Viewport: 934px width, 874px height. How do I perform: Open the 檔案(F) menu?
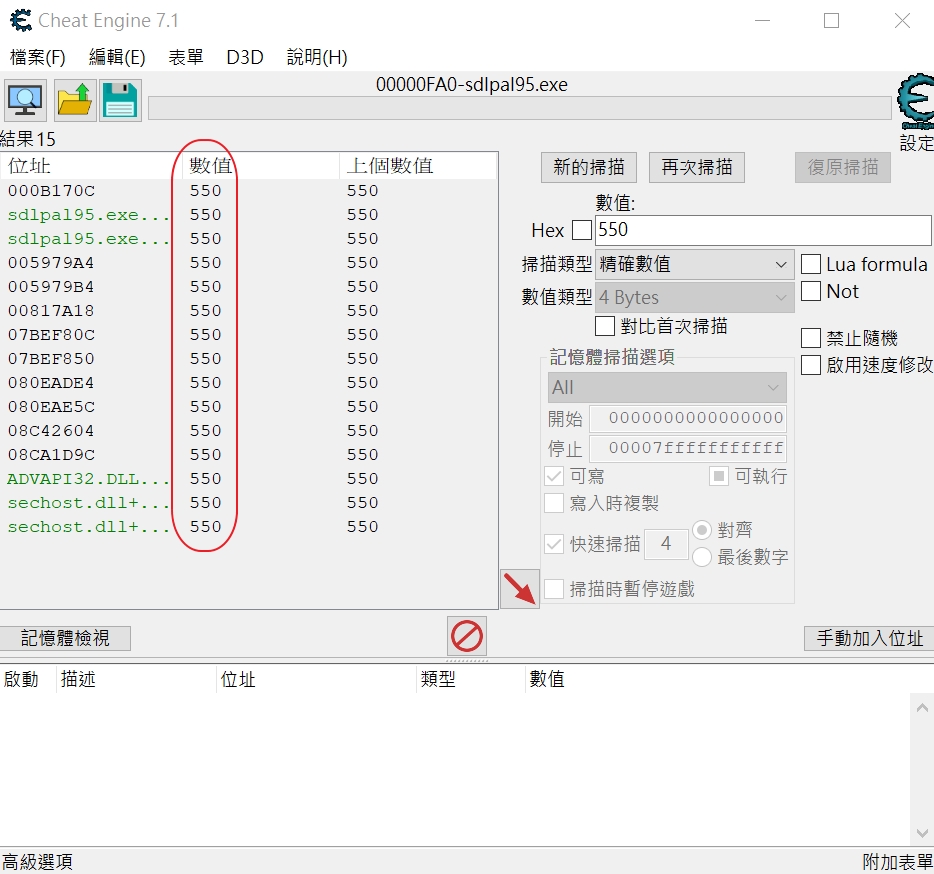pyautogui.click(x=38, y=57)
